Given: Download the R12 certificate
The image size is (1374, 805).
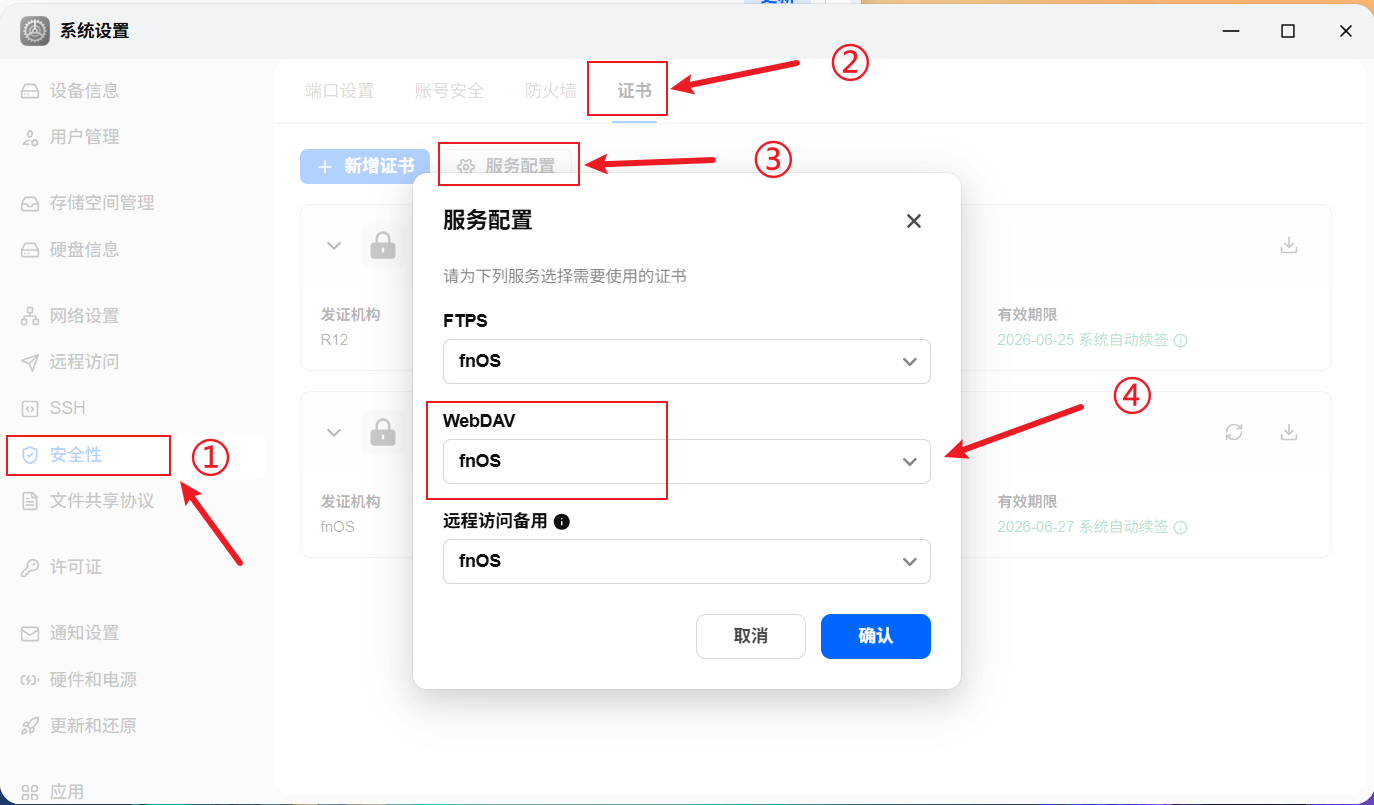Looking at the screenshot, I should [x=1289, y=245].
